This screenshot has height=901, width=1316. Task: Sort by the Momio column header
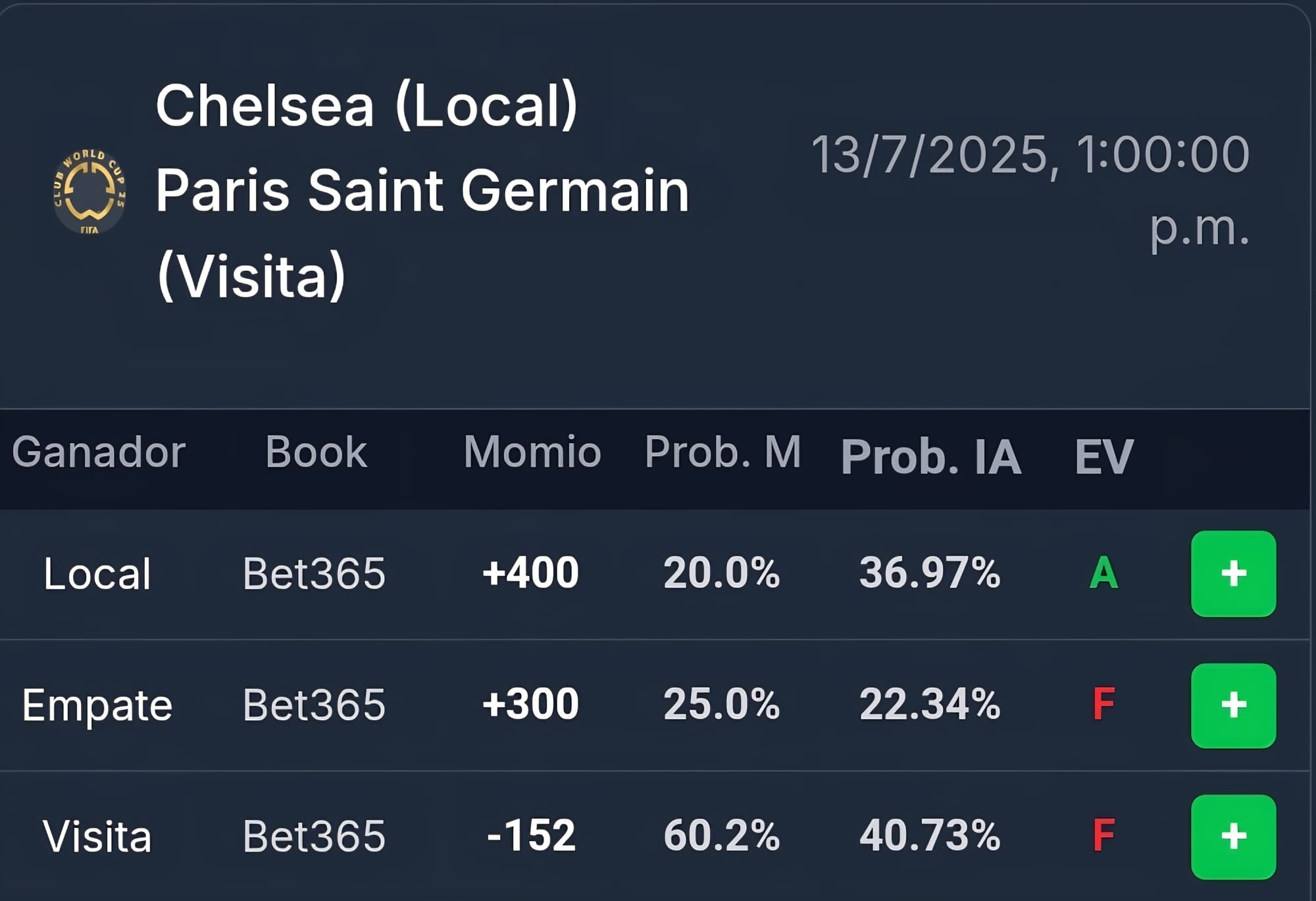(x=532, y=452)
